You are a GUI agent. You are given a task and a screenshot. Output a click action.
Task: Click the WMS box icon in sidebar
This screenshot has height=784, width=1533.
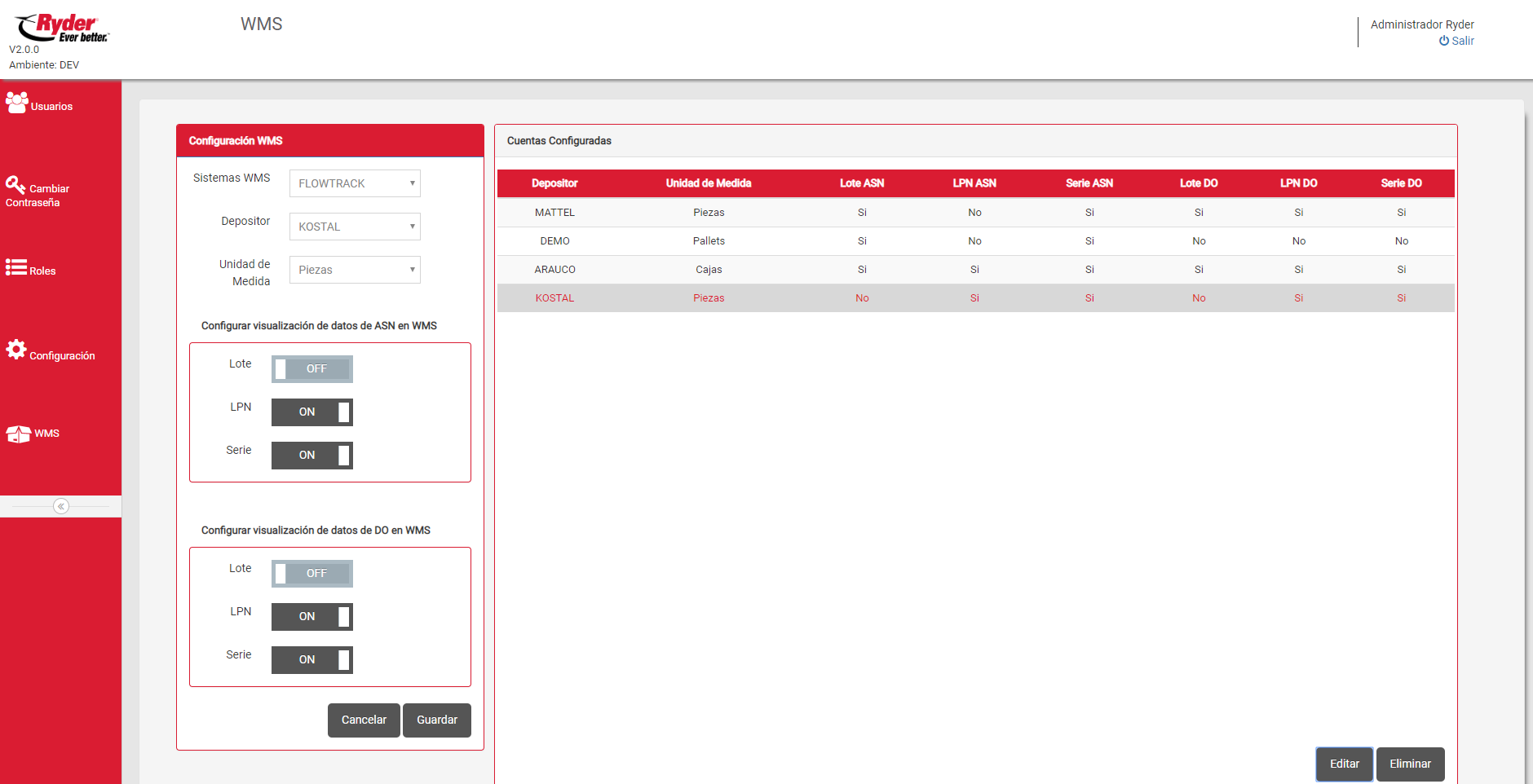coord(19,434)
